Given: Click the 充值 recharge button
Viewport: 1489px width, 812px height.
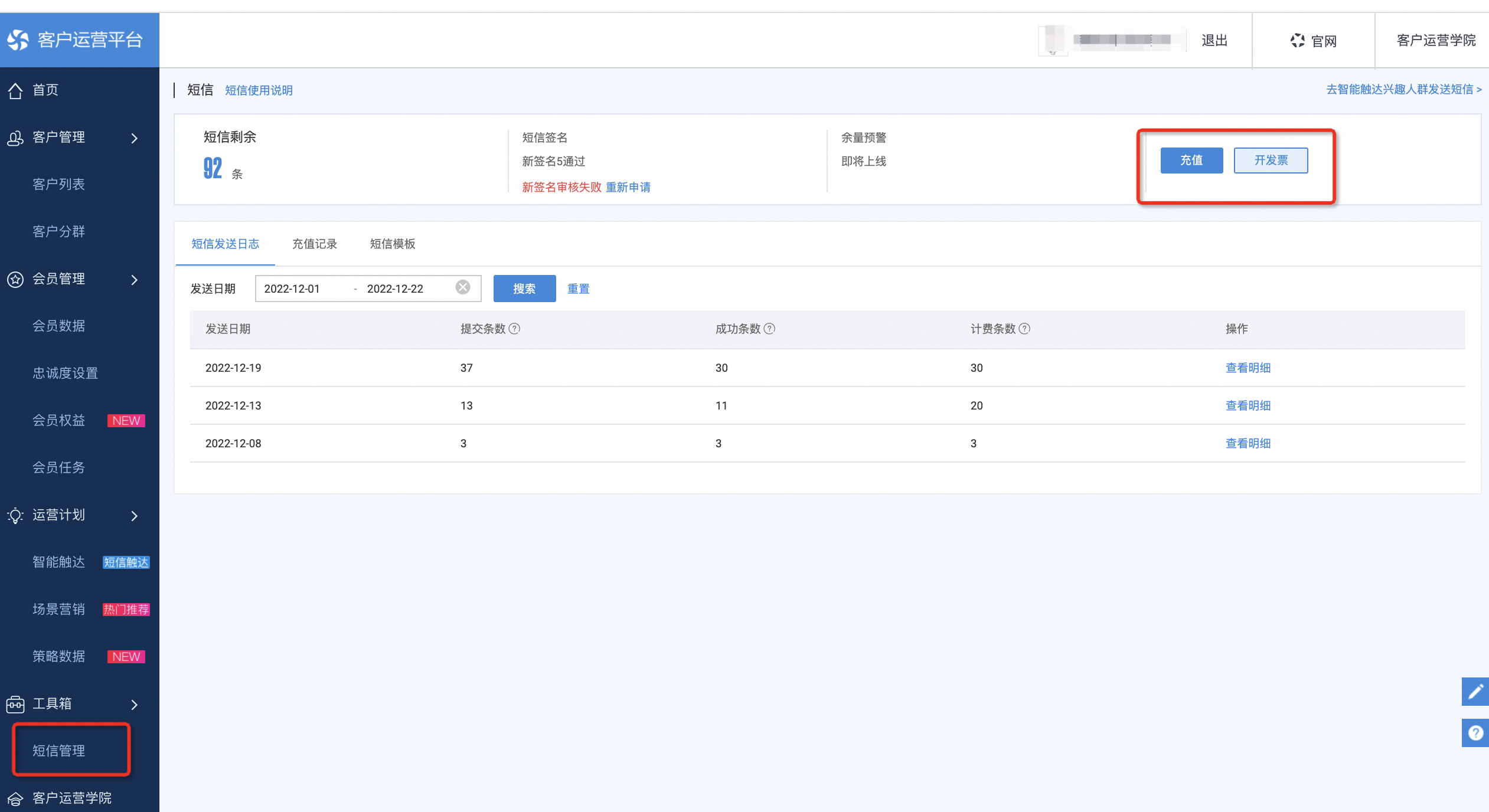Looking at the screenshot, I should pos(1191,161).
